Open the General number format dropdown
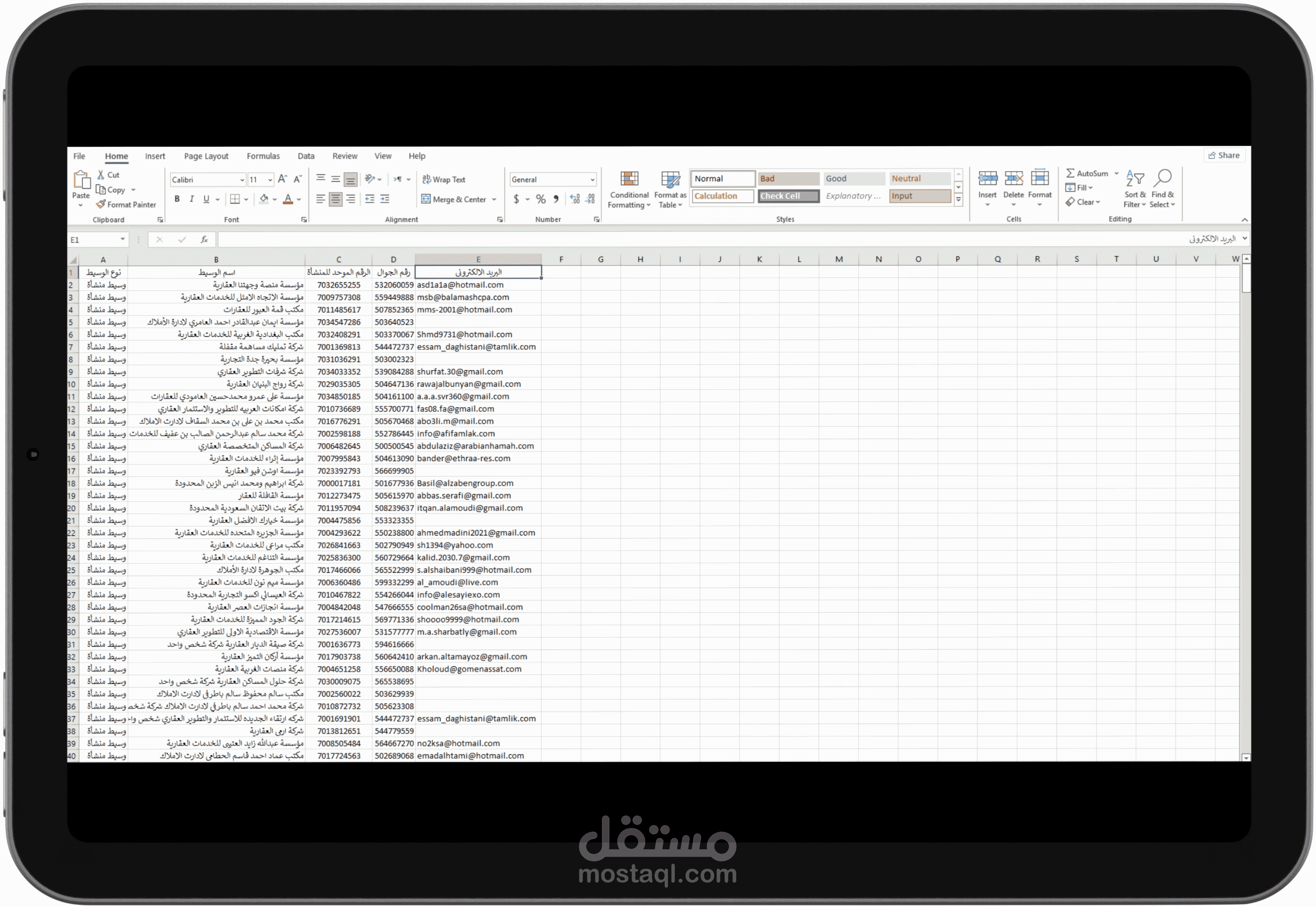Image resolution: width=1316 pixels, height=906 pixels. click(592, 180)
